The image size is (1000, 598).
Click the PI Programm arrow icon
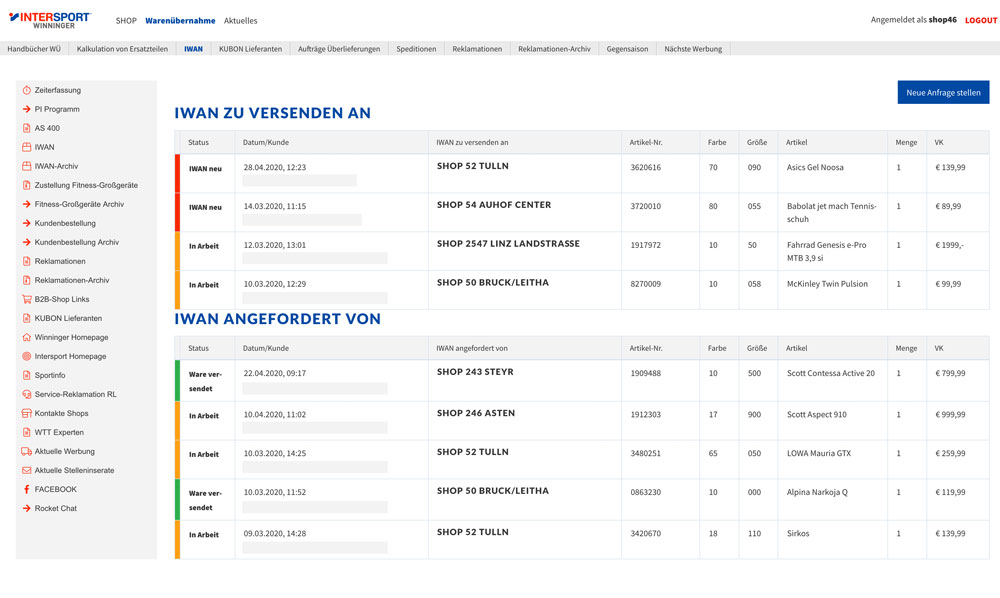[27, 109]
